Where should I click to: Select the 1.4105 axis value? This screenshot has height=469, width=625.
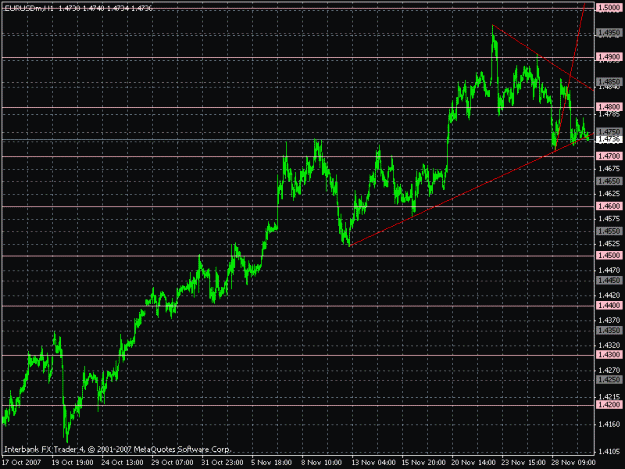point(609,451)
